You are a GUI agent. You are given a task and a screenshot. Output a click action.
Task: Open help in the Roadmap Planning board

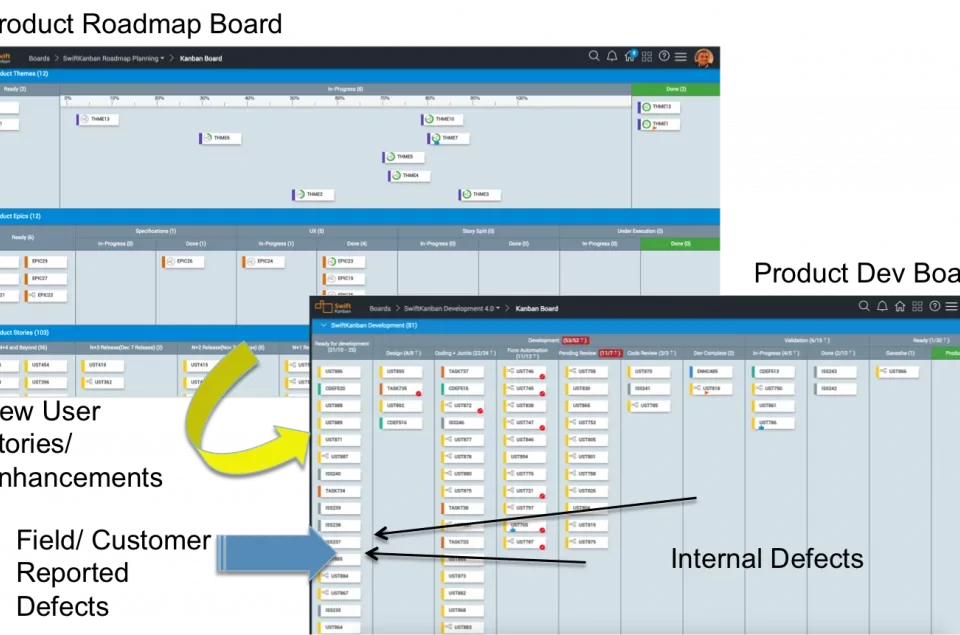pyautogui.click(x=664, y=56)
